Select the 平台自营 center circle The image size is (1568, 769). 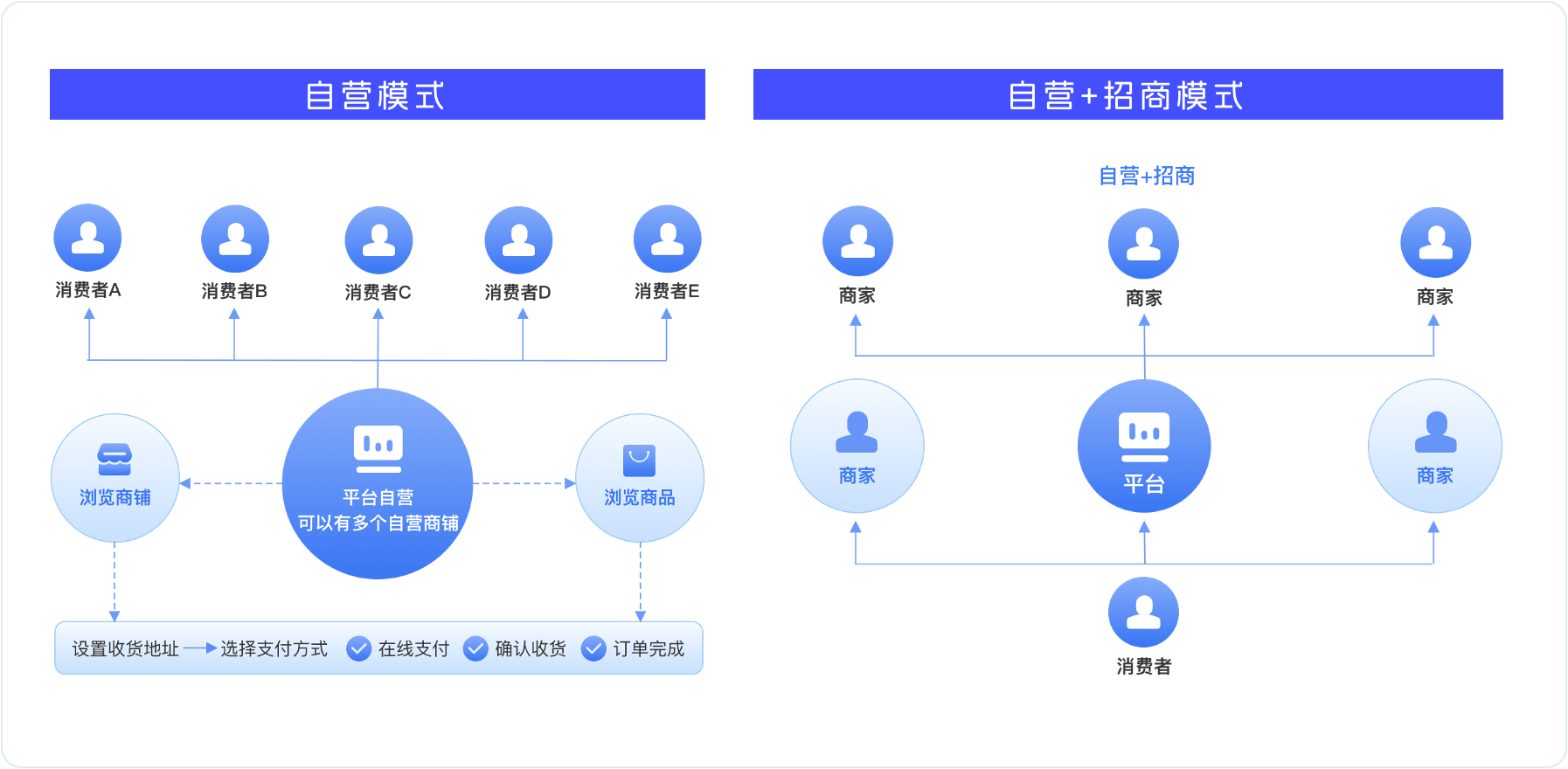378,483
